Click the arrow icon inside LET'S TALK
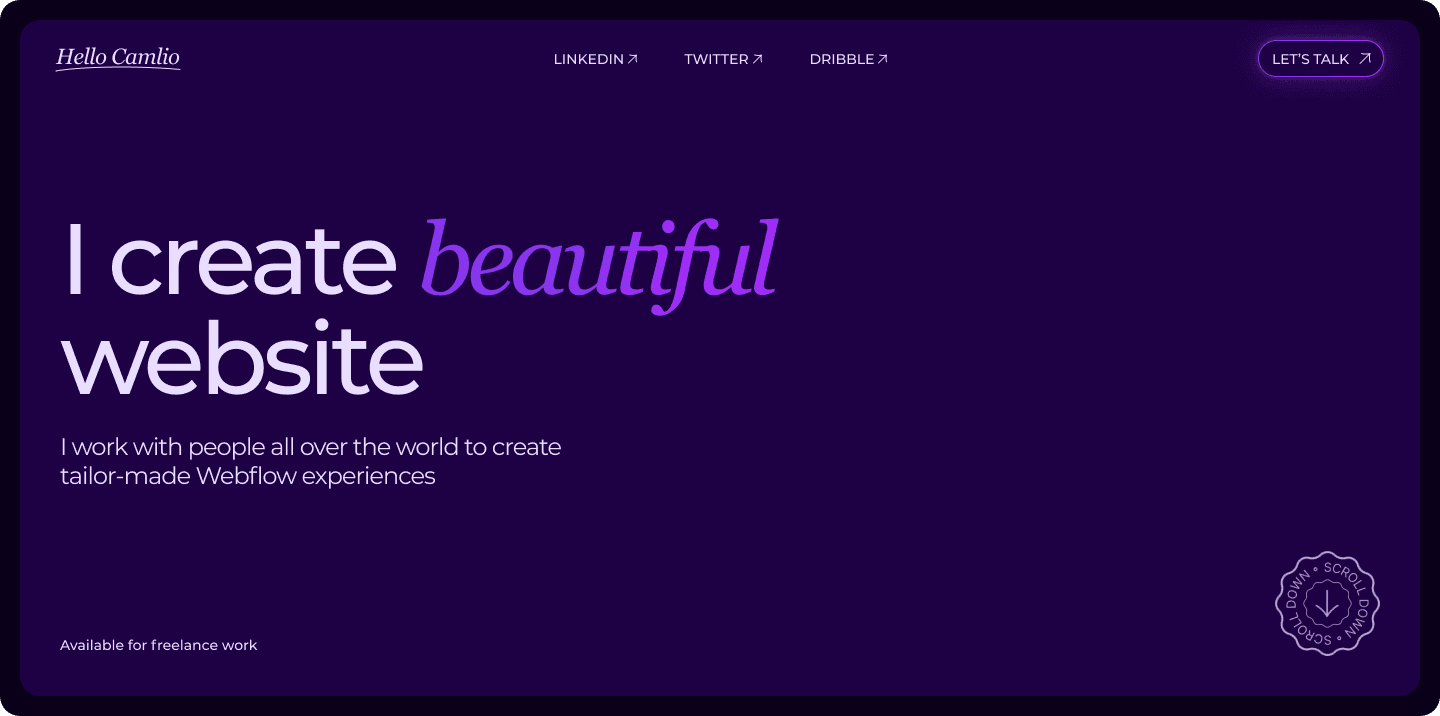 coord(1365,59)
